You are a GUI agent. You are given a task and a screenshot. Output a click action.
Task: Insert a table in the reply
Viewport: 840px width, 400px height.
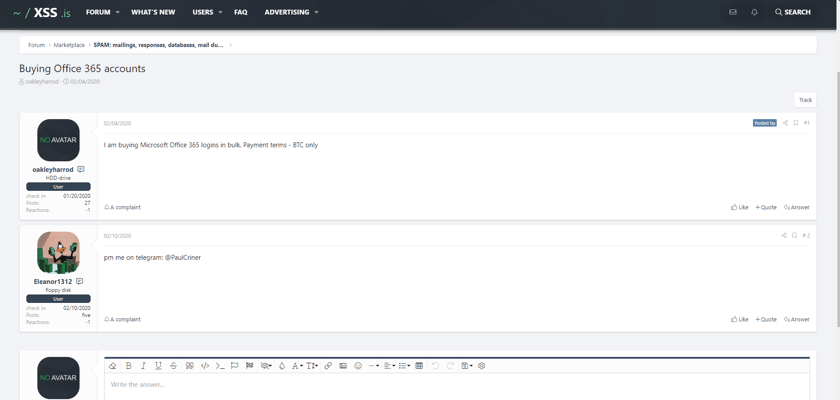point(419,366)
